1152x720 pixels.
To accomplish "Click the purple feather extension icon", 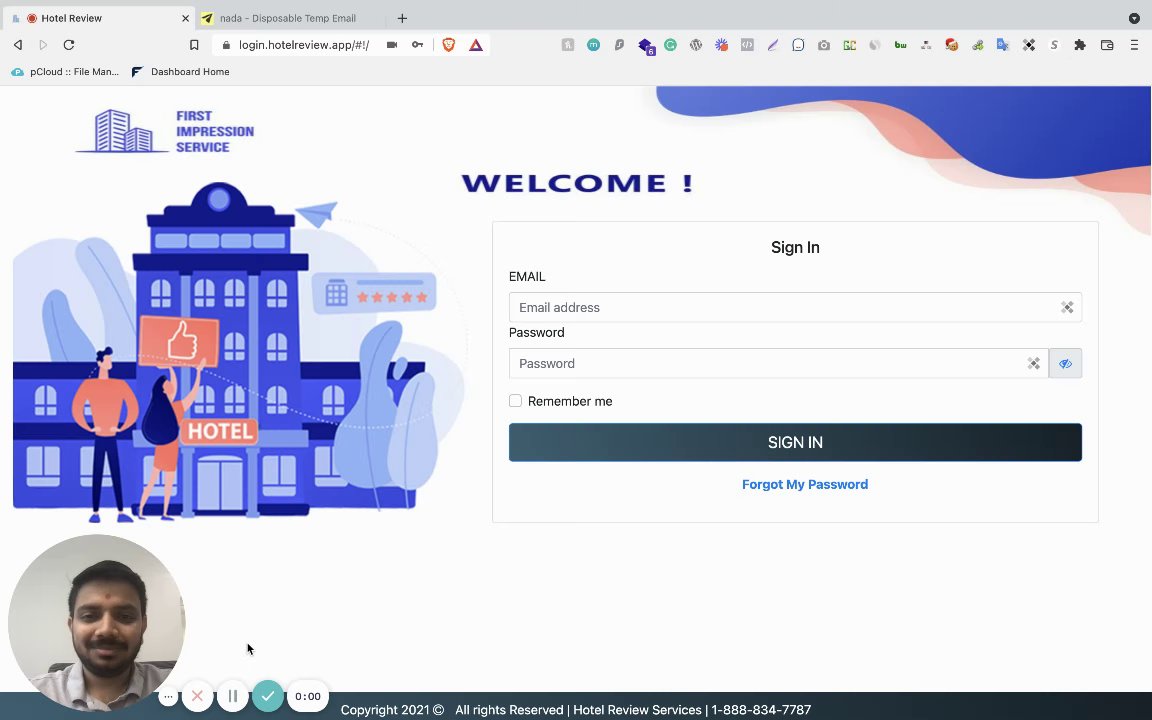I will [773, 45].
